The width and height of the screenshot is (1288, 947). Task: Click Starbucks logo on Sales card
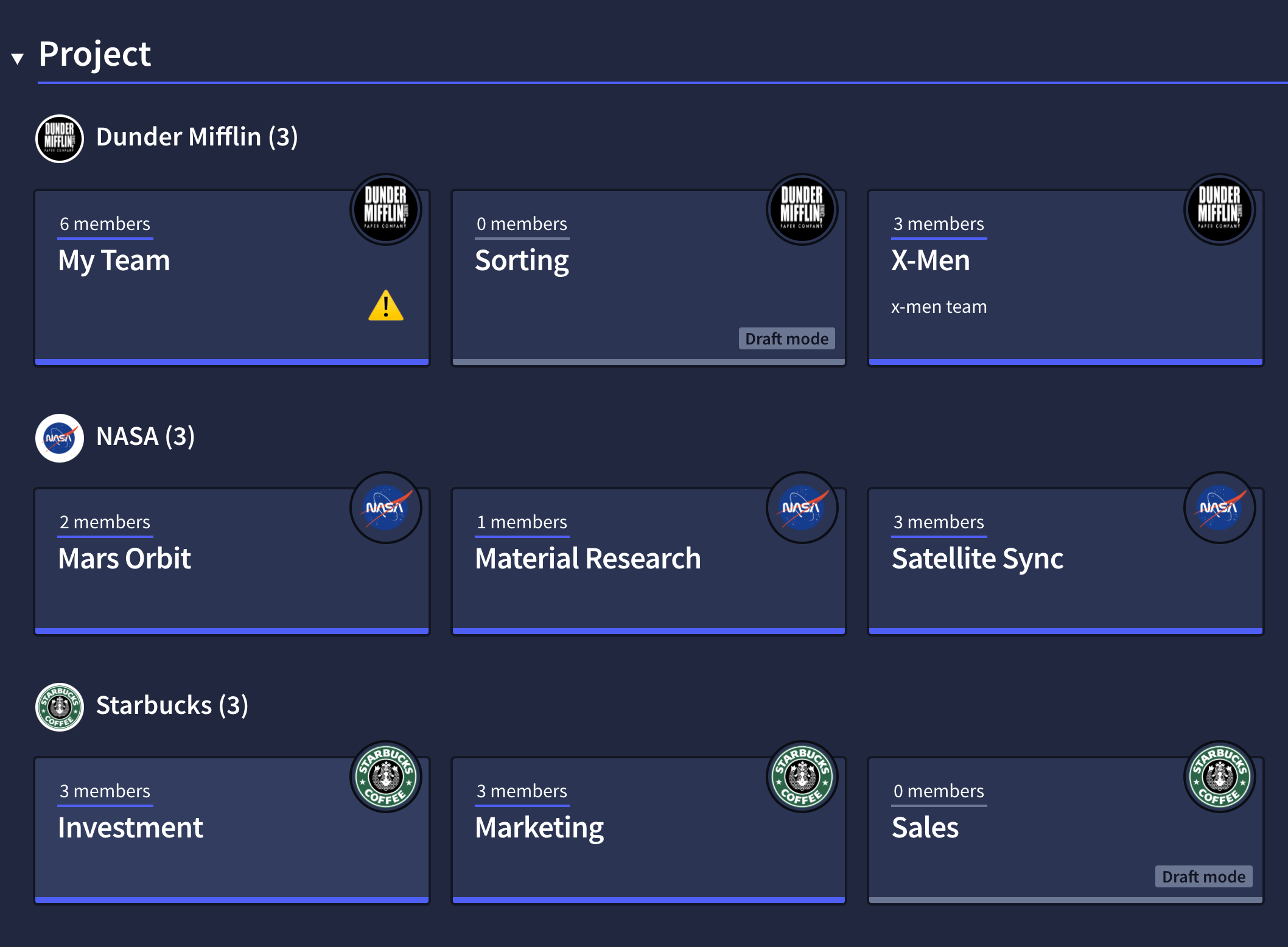click(1219, 777)
